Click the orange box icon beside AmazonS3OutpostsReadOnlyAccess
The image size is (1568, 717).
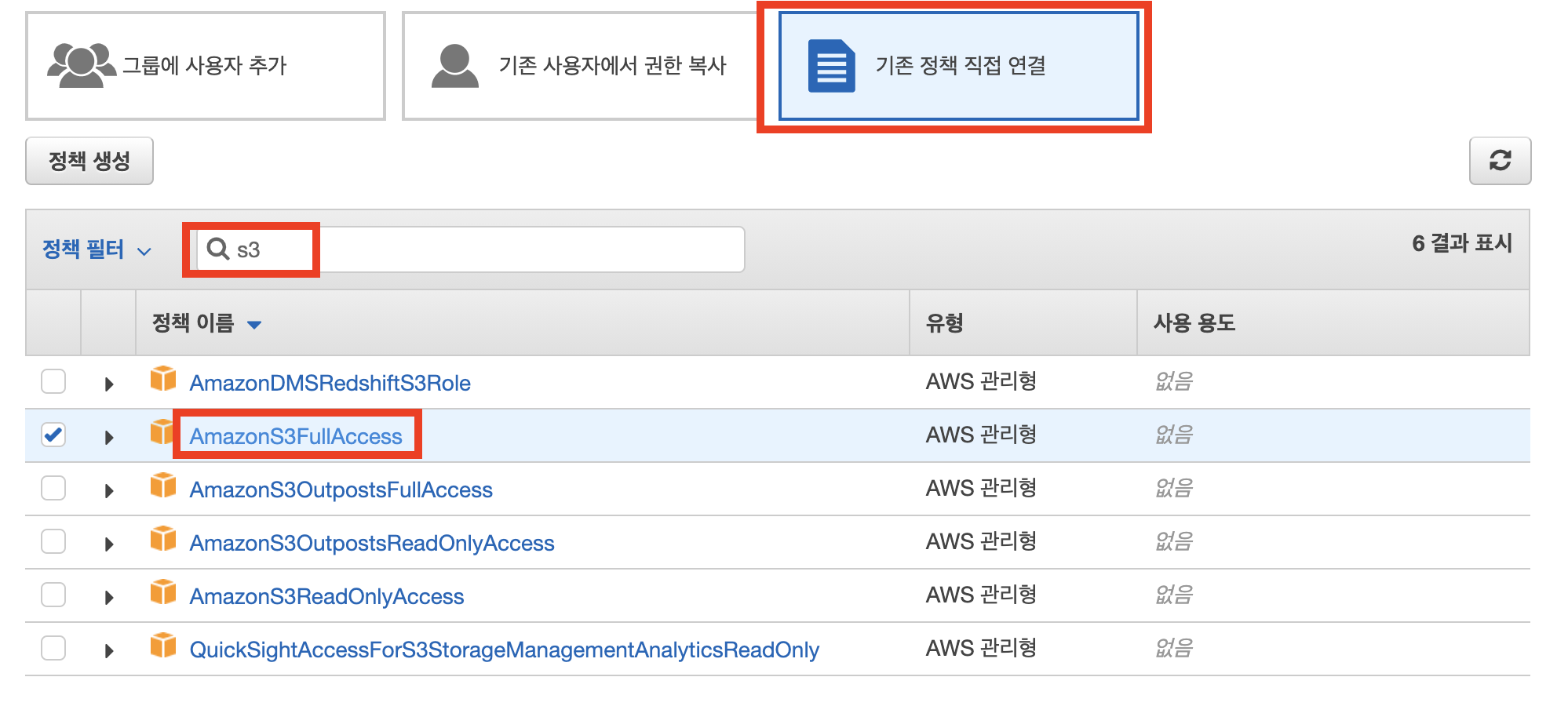163,539
